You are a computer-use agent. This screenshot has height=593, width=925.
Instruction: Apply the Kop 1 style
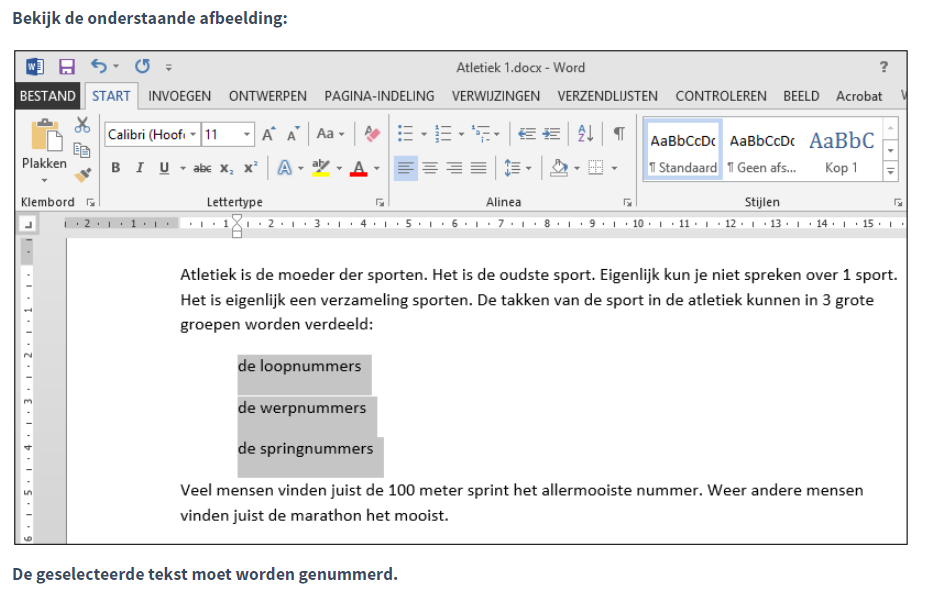click(841, 150)
